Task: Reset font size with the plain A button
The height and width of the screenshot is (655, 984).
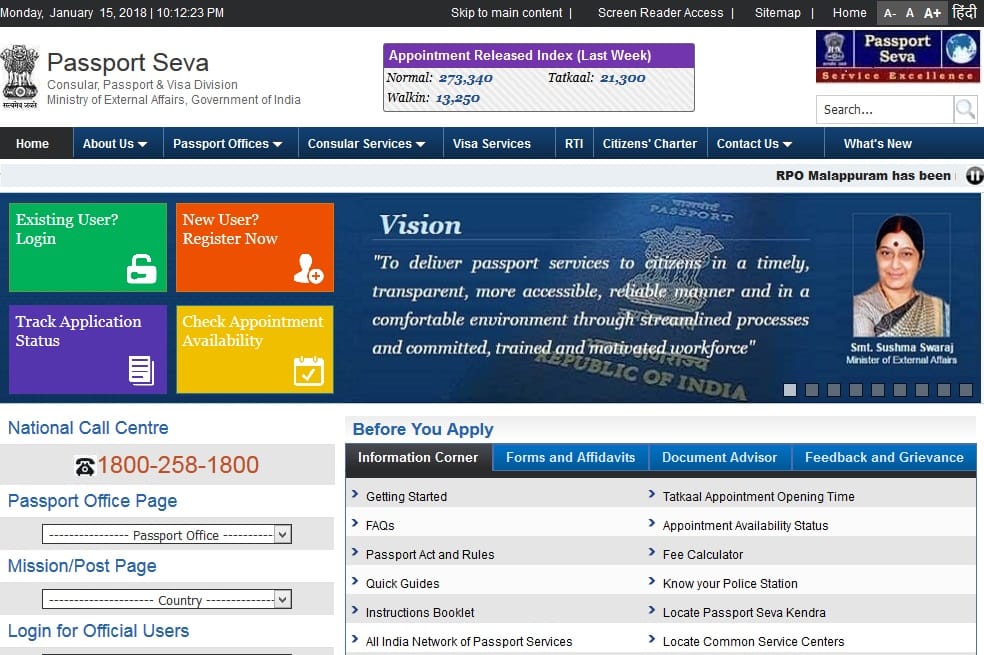Action: point(910,13)
